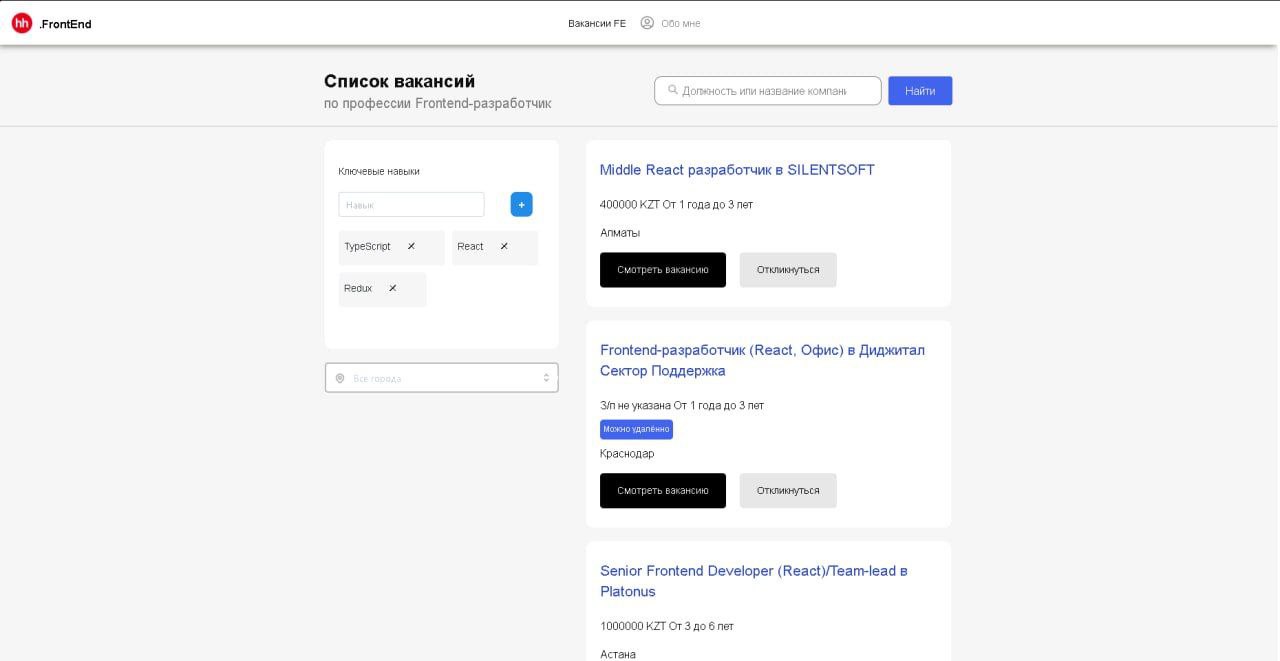
Task: Open the Диджитал Сектор Поддержка vacancy title link
Action: [762, 360]
